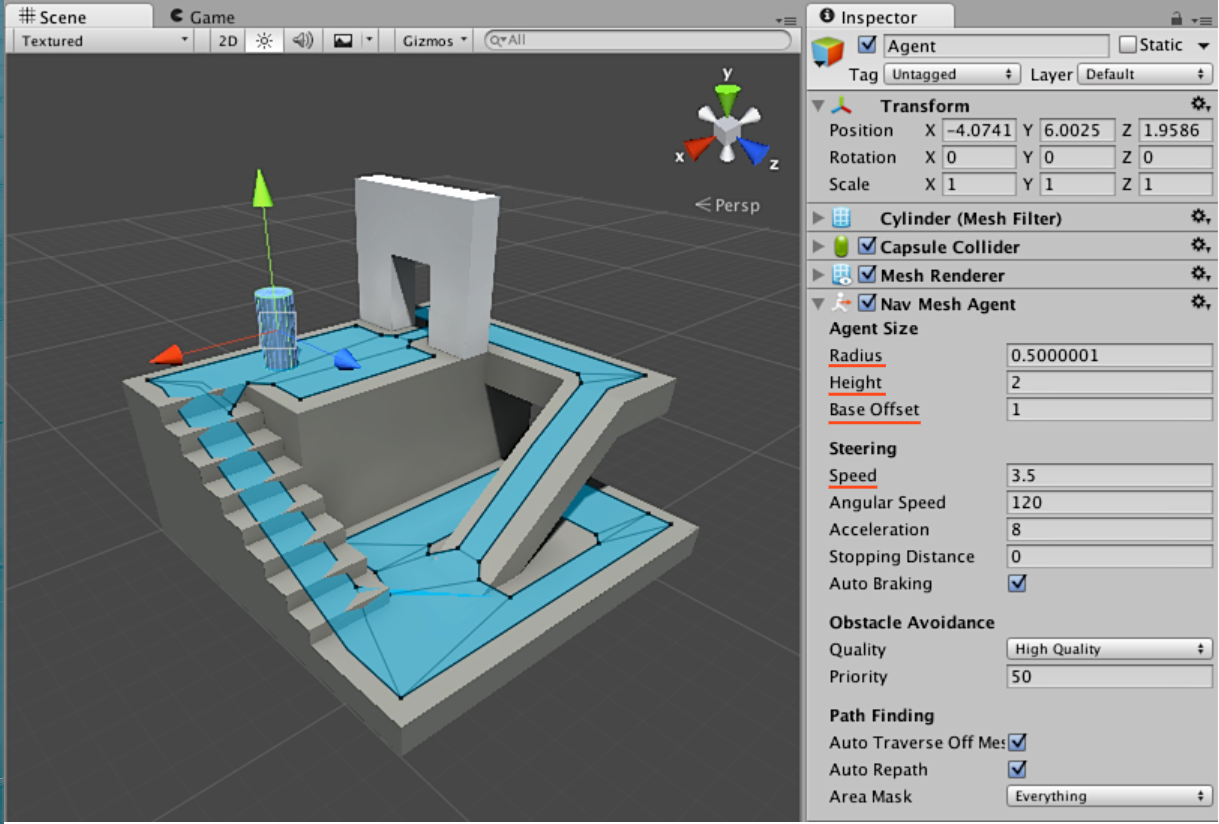Expand the Mesh Renderer component
This screenshot has height=824, width=1219.
[x=818, y=275]
